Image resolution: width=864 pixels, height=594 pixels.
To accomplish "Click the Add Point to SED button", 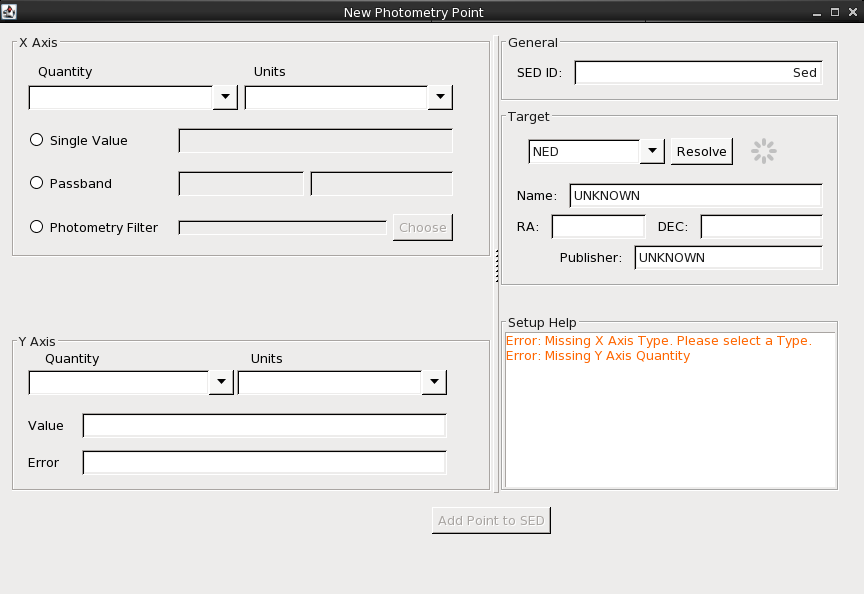I will pyautogui.click(x=491, y=520).
